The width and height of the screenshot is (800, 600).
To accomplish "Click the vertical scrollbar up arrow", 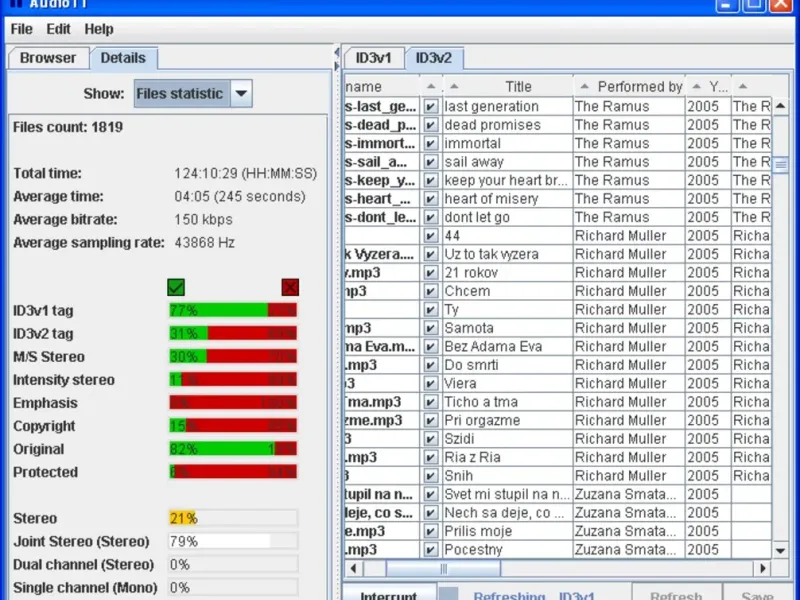I will coord(781,106).
